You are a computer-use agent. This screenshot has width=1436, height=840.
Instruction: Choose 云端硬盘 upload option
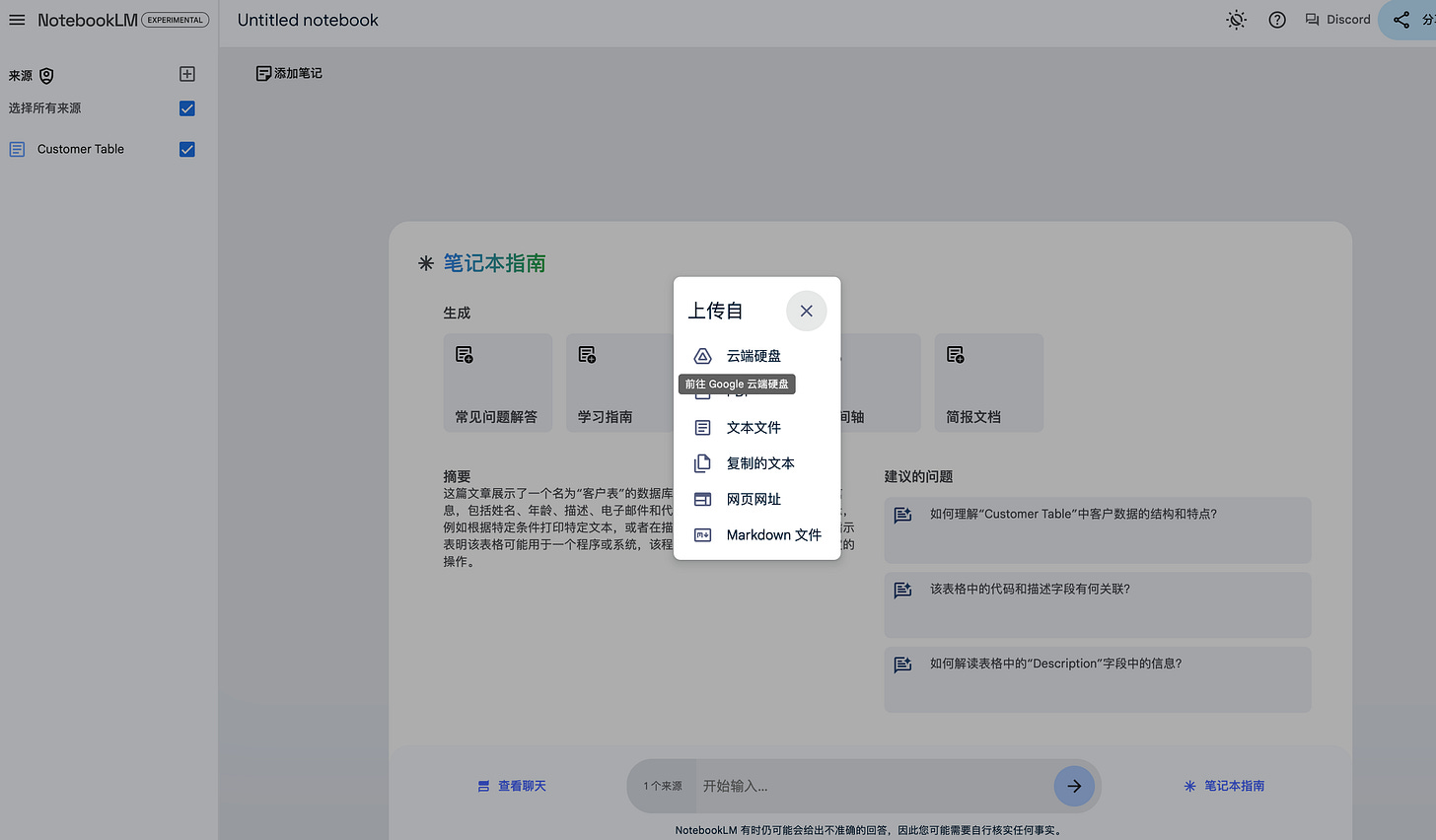point(756,356)
